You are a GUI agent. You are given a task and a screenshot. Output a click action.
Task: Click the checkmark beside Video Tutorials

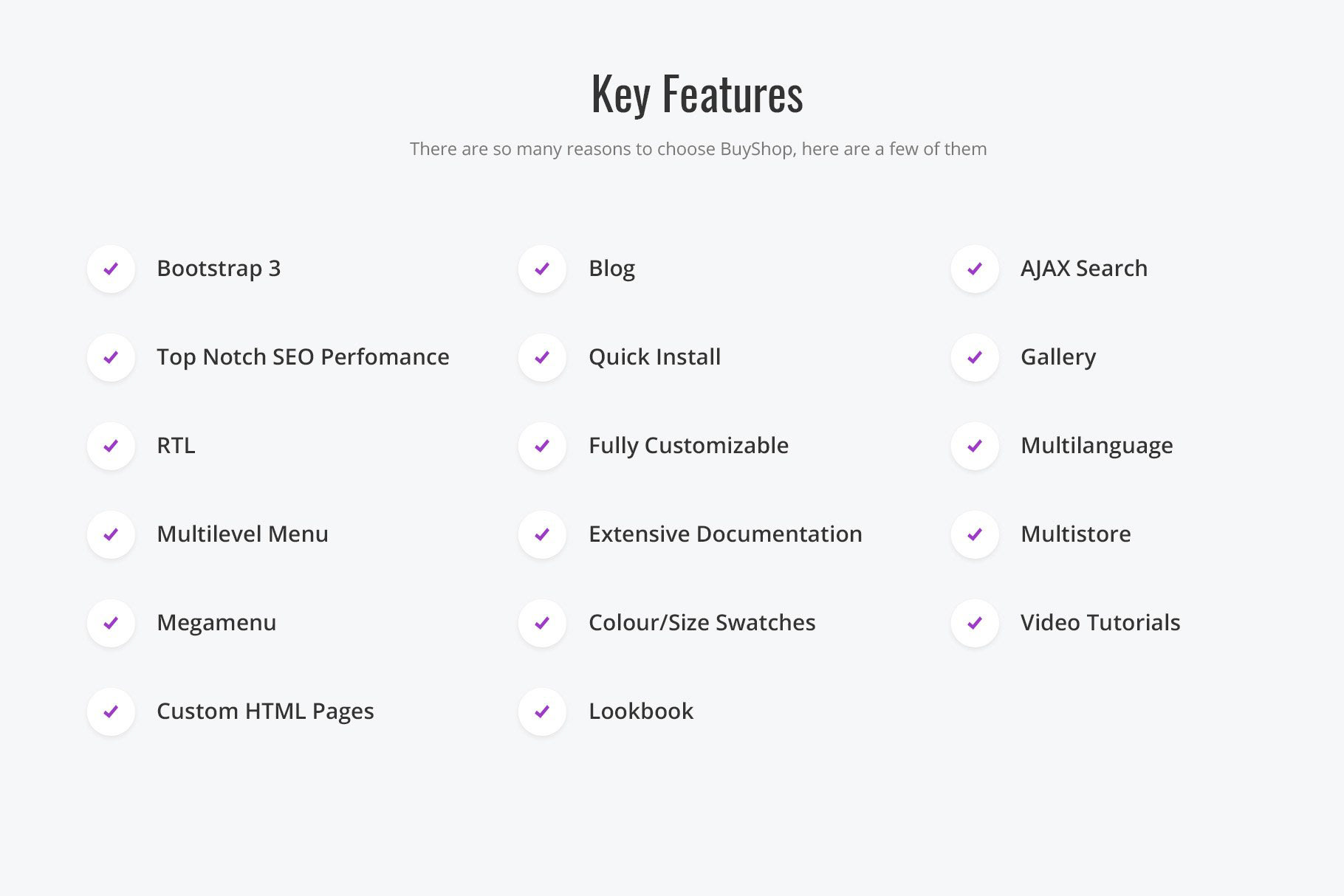coord(975,623)
